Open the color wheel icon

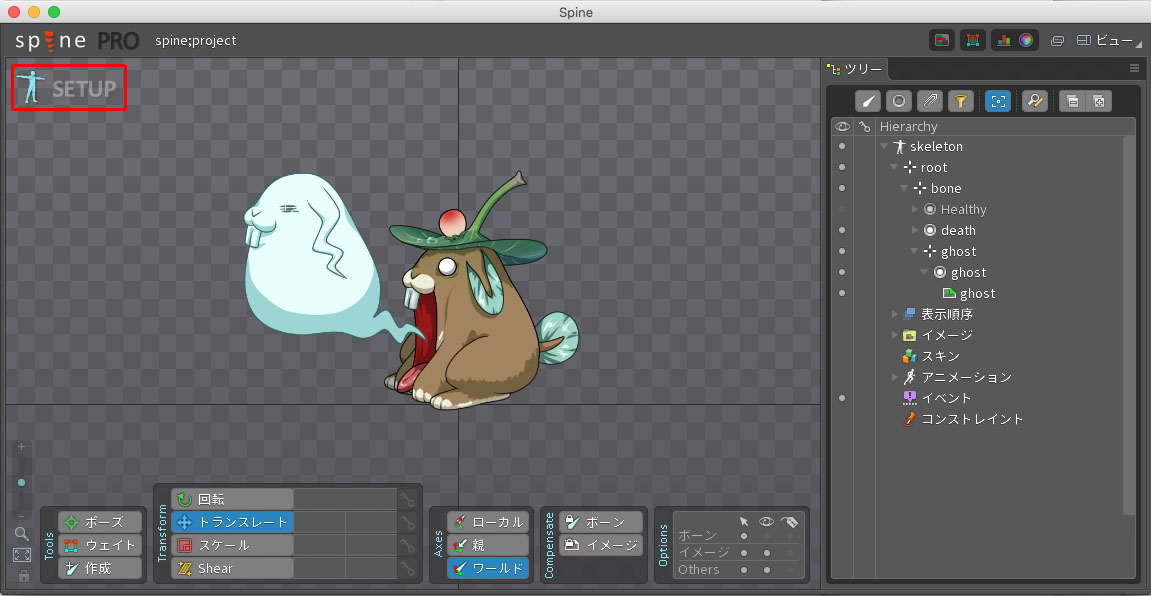[x=1025, y=40]
